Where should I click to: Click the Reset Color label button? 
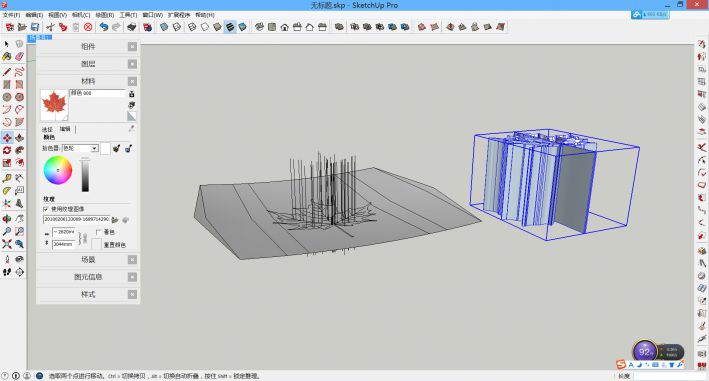[x=114, y=245]
